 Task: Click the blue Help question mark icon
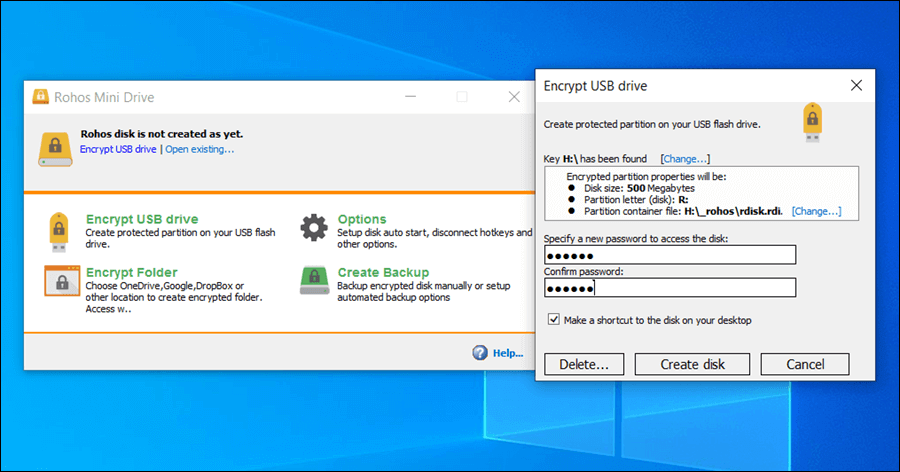480,353
